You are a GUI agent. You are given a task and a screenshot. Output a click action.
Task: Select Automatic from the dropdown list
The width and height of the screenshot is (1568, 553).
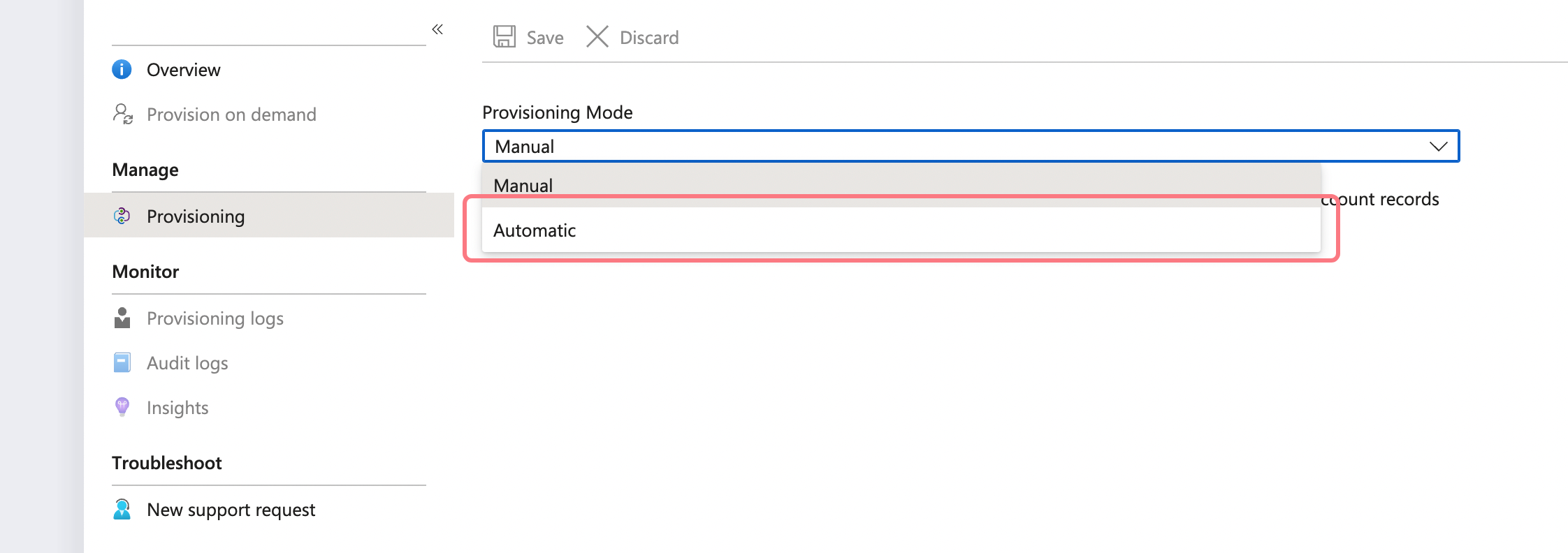(535, 230)
